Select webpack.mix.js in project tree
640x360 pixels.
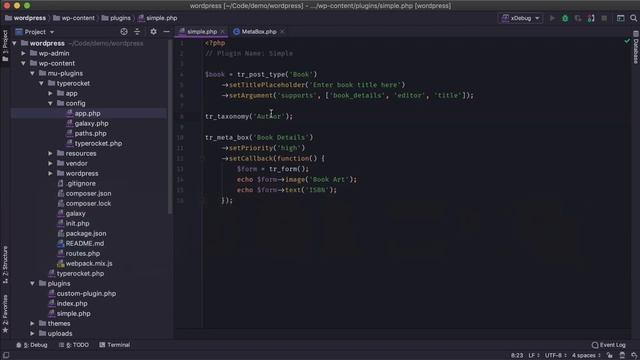tap(89, 263)
